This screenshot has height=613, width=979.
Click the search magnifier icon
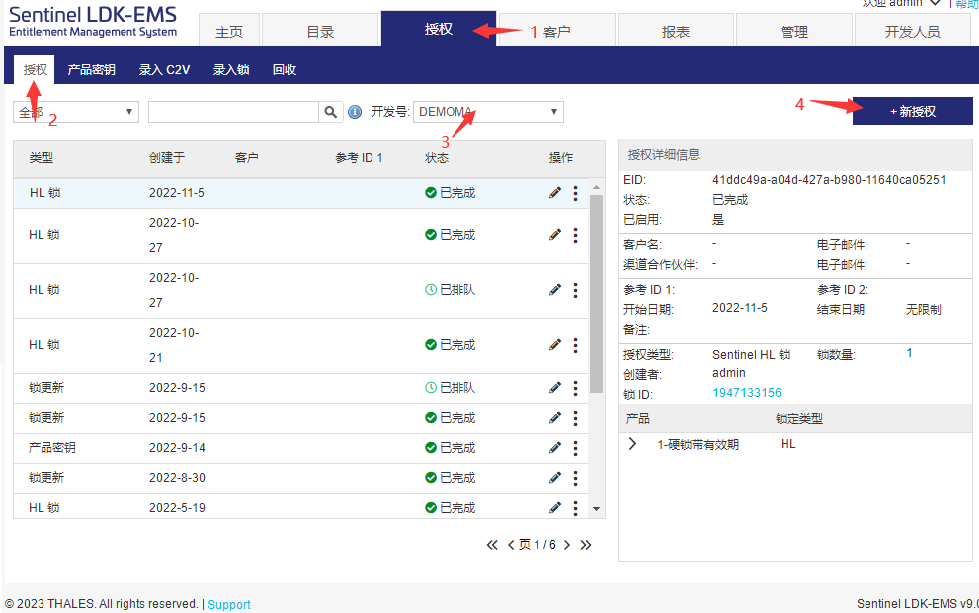click(331, 112)
